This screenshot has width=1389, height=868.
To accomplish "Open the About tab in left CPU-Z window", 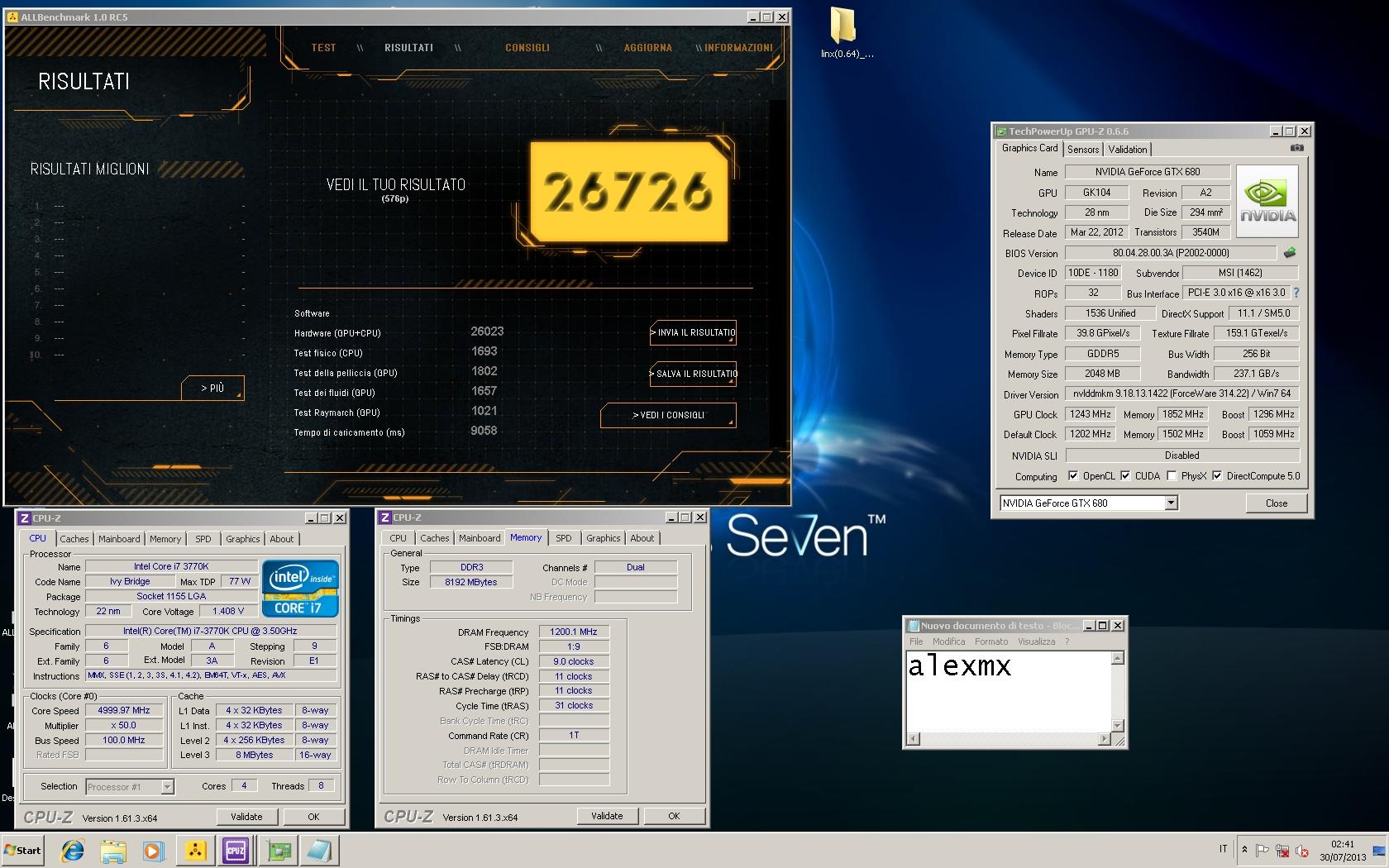I will pos(282,539).
